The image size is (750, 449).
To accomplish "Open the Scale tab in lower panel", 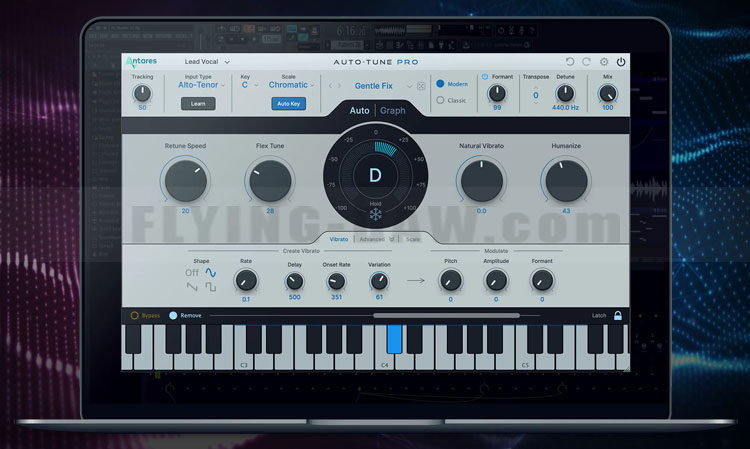I will 413,239.
